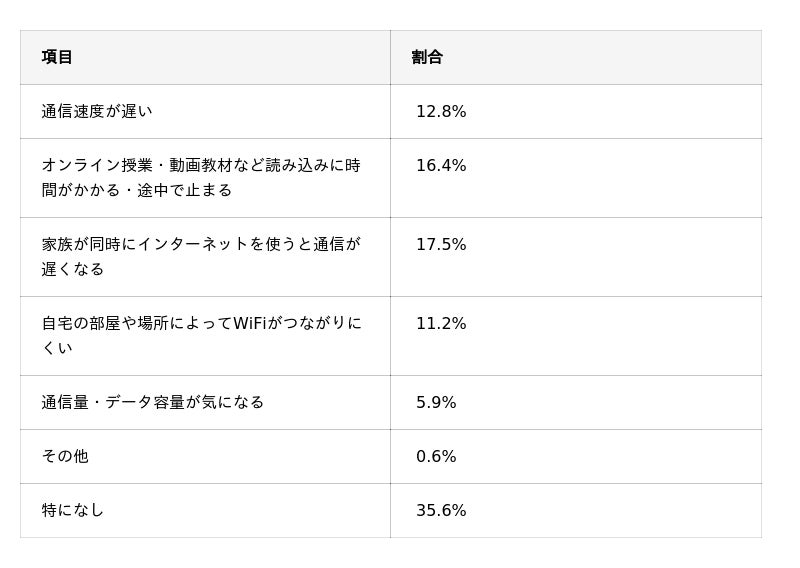Select the 自宅の部屋や場所 WiFi row text

coord(201,336)
